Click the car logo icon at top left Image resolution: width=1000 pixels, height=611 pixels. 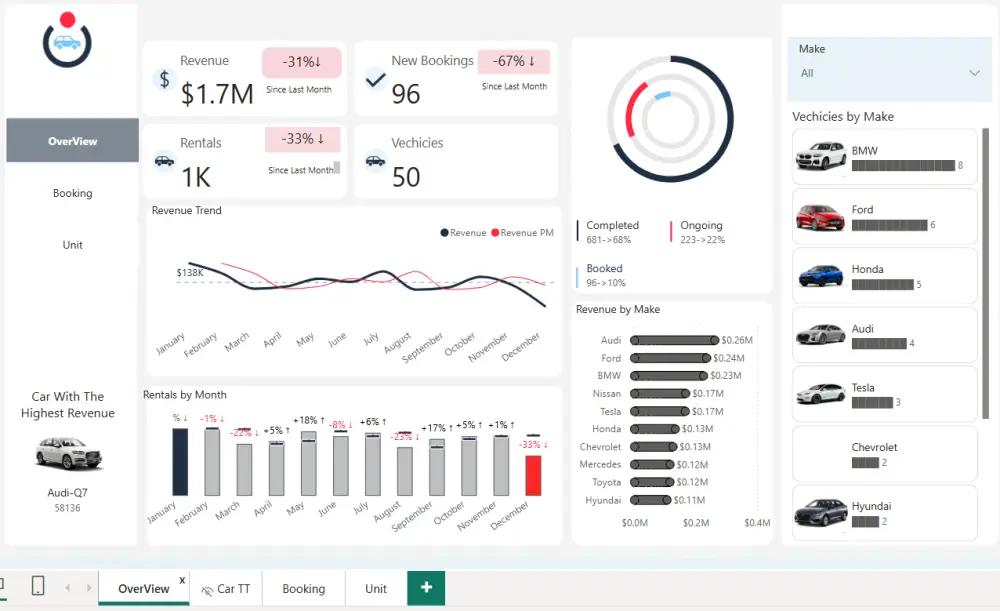[67, 40]
